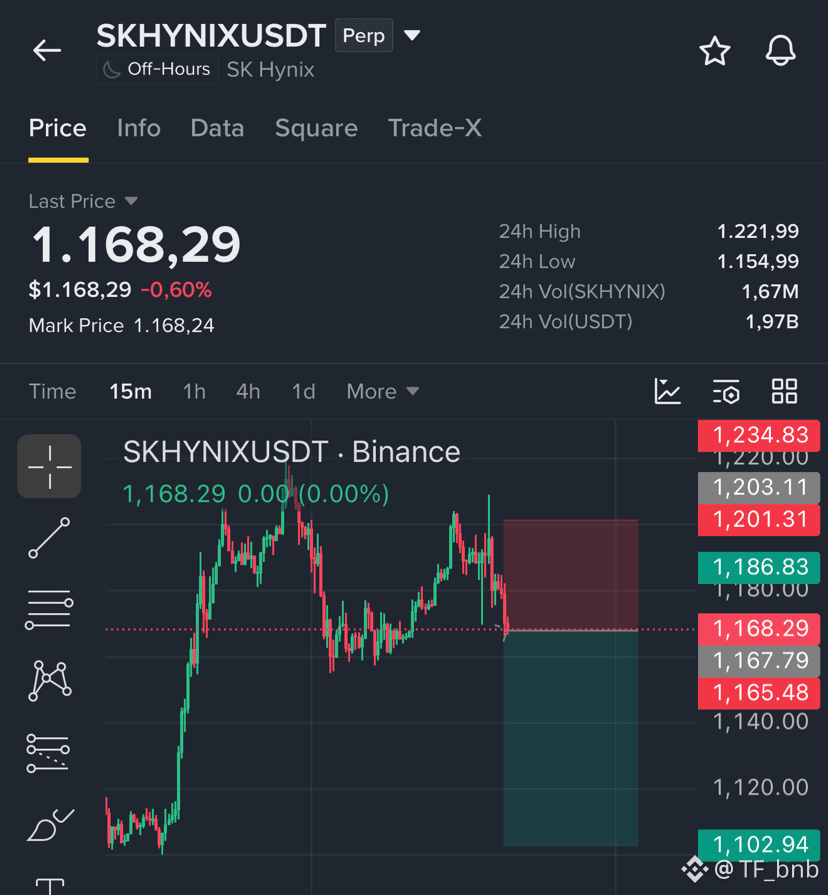Open the grid layout icon
Image resolution: width=828 pixels, height=895 pixels.
click(x=784, y=392)
